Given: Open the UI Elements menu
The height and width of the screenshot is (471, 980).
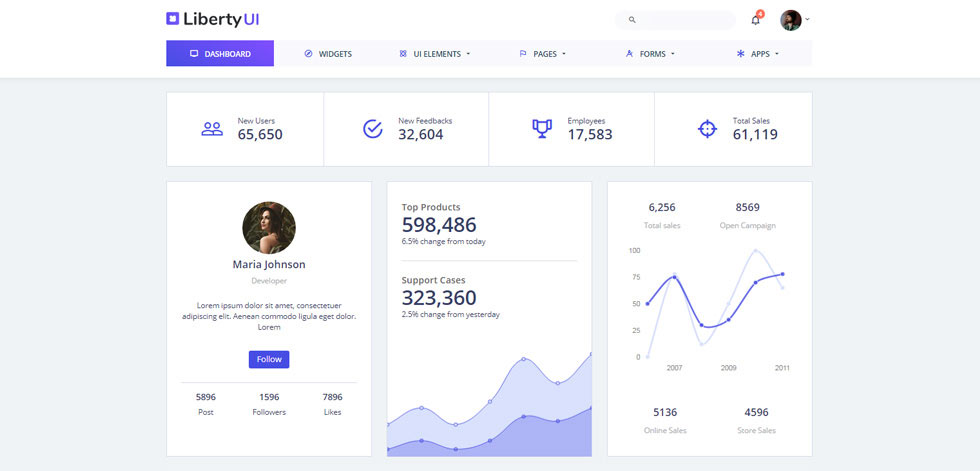Looking at the screenshot, I should pos(434,54).
